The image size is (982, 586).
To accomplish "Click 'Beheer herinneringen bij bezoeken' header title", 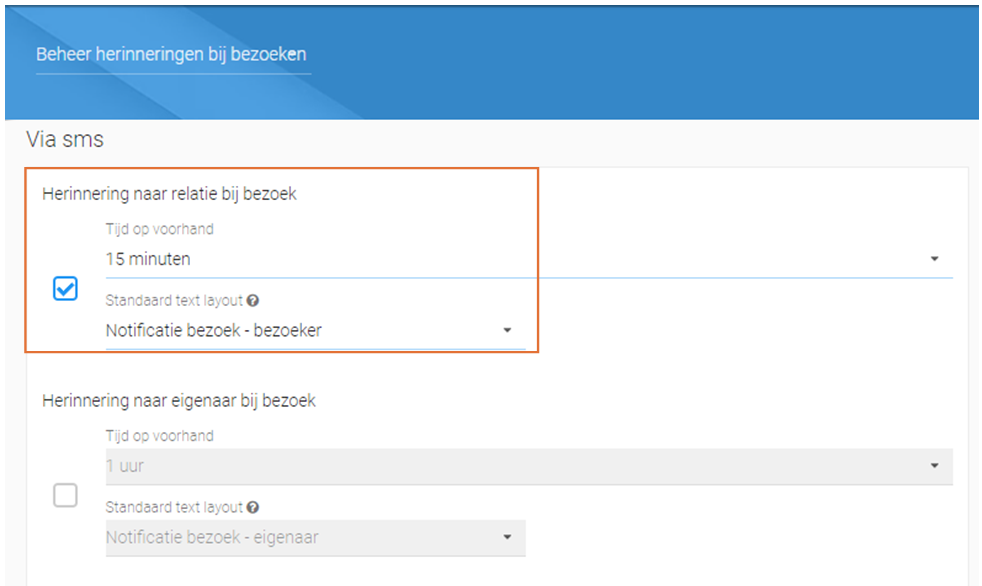I will click(x=171, y=54).
